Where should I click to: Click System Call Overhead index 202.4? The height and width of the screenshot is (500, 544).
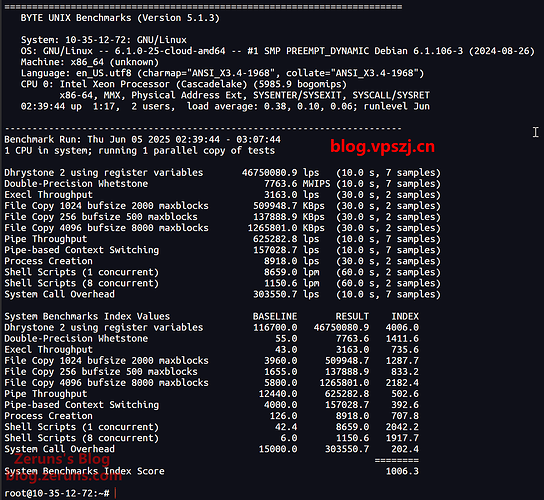click(x=405, y=449)
